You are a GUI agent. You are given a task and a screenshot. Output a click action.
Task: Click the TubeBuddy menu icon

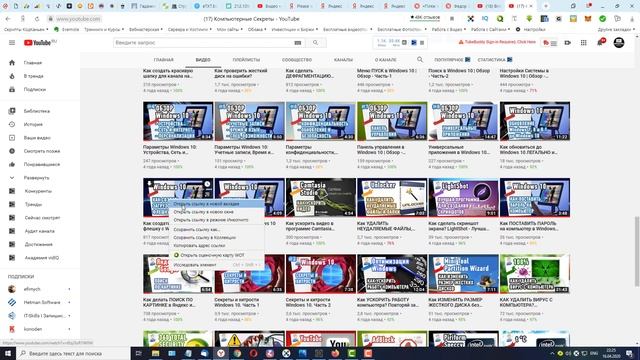[550, 42]
